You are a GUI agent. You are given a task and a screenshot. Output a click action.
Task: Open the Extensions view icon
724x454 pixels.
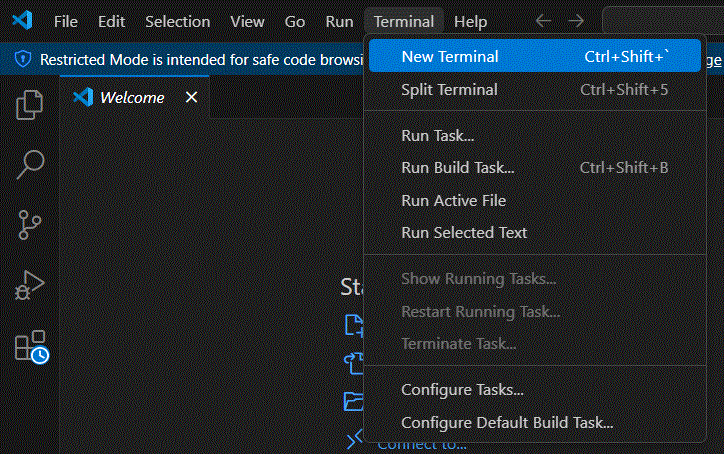tap(30, 347)
